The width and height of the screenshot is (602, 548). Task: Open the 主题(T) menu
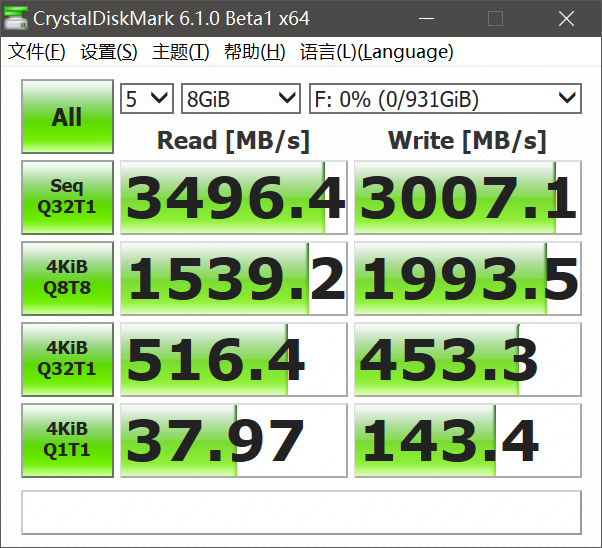pyautogui.click(x=181, y=52)
